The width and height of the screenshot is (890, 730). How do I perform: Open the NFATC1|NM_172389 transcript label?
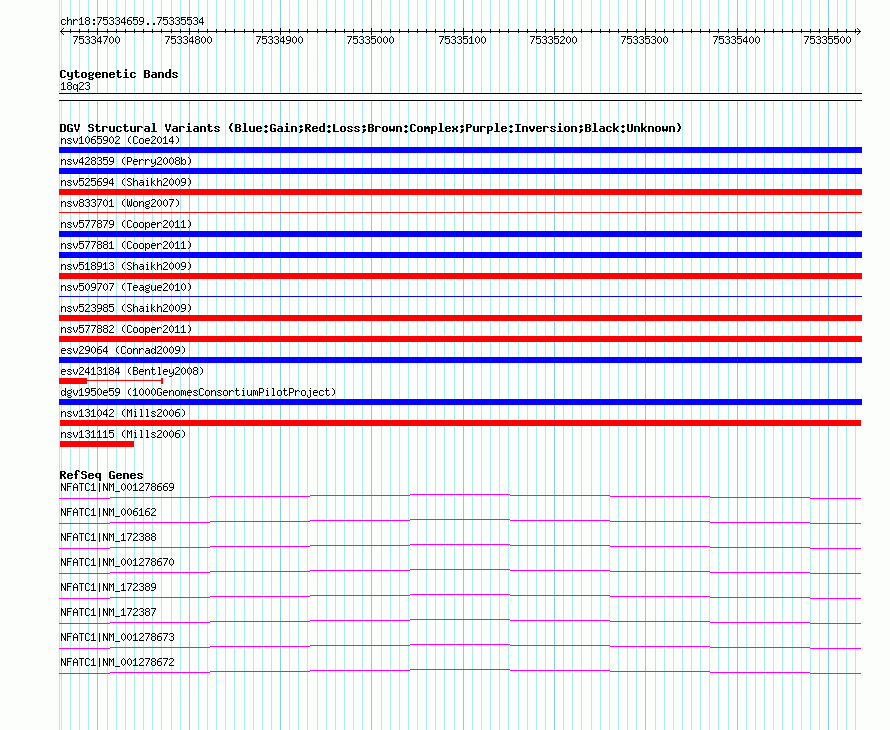point(108,588)
